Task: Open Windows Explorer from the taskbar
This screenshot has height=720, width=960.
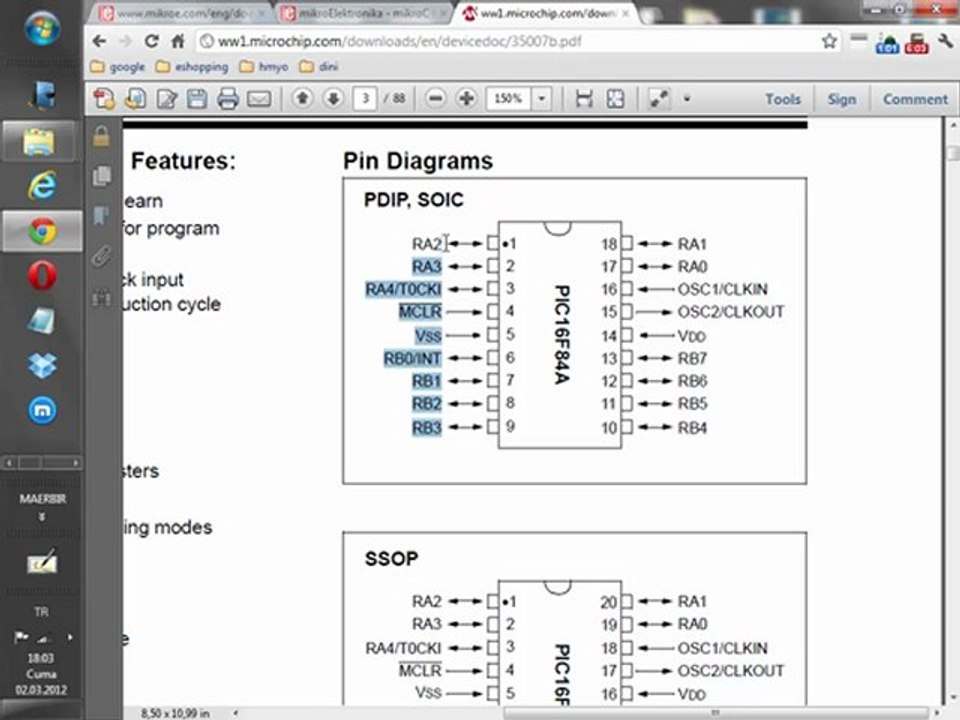Action: (41, 142)
